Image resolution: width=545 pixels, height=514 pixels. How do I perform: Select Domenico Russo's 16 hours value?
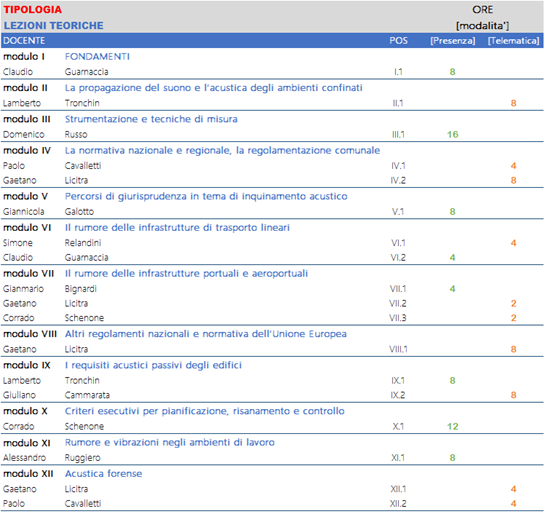click(453, 134)
